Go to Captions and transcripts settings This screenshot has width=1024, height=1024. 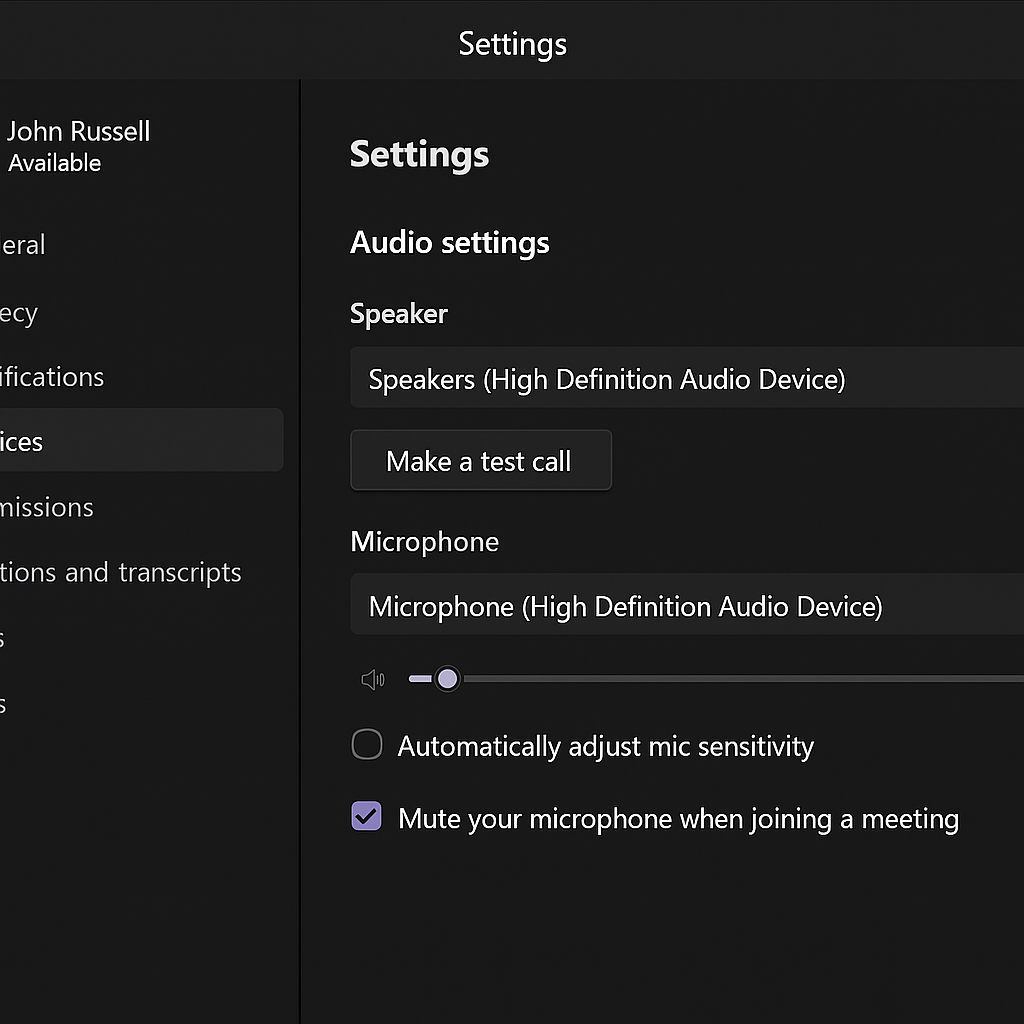(x=121, y=573)
